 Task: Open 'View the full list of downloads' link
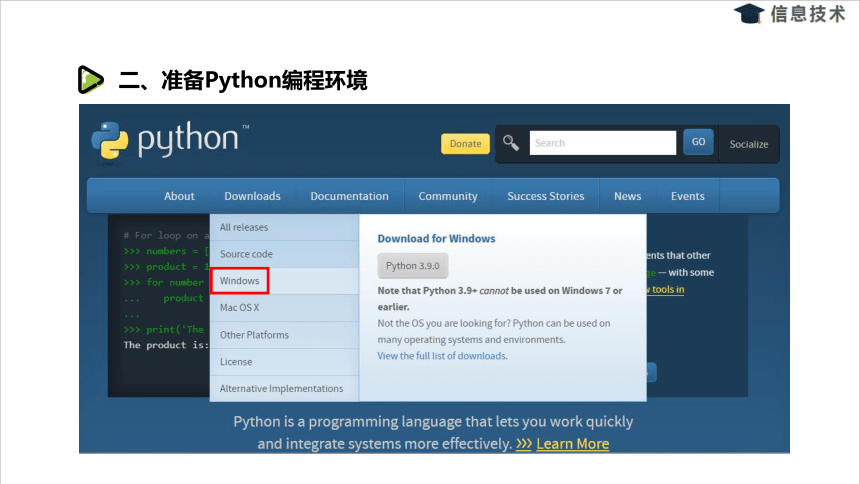click(x=442, y=356)
